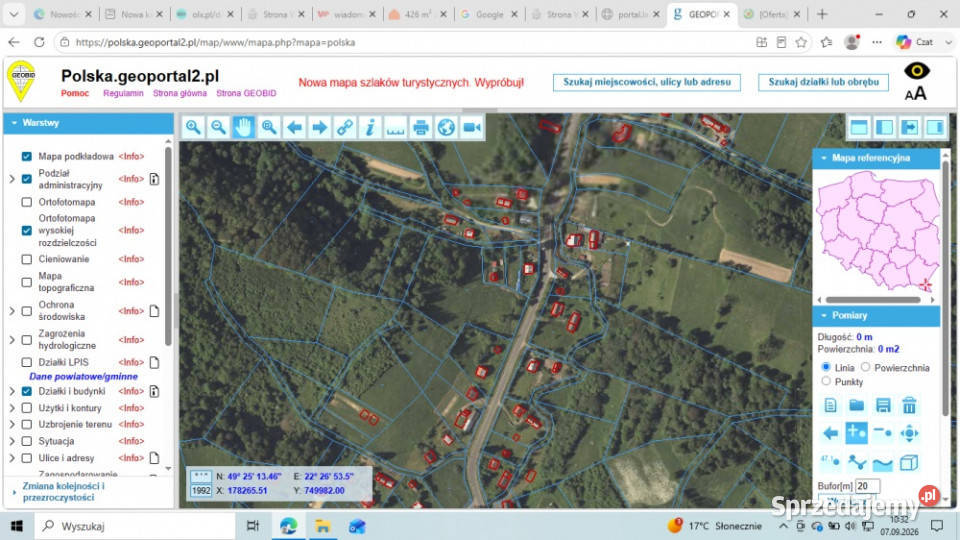Expand the Zagrożenia hydrologiczne tree node
Image resolution: width=960 pixels, height=540 pixels.
[x=12, y=340]
